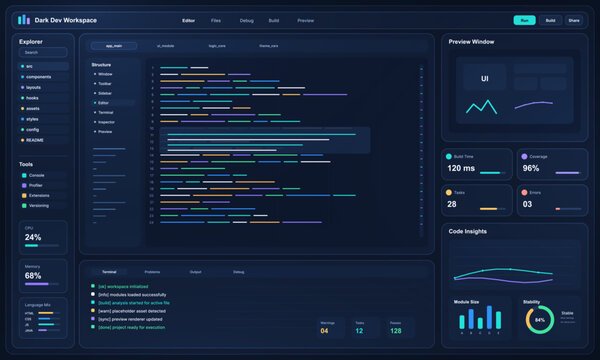Open the Preview top navigation item
The image size is (600, 360).
point(305,20)
